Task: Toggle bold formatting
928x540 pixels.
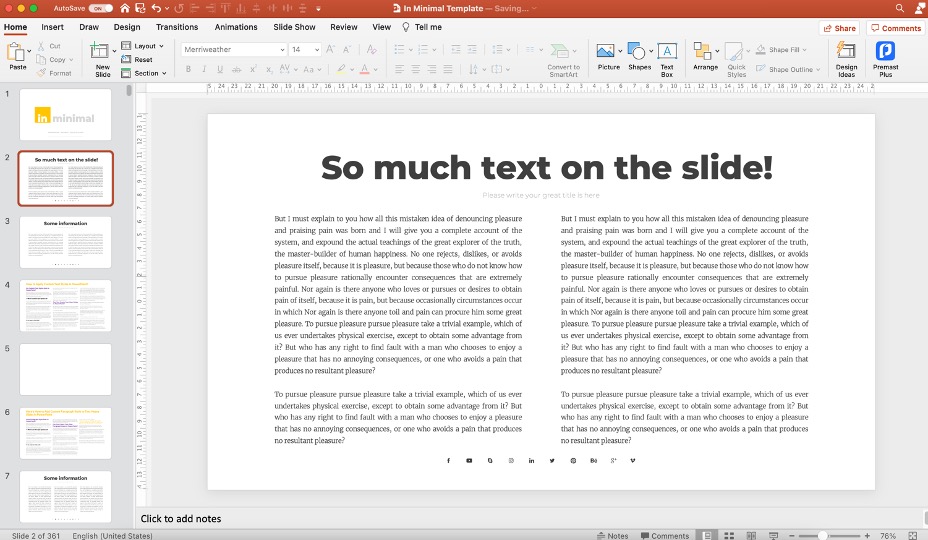Action: pos(188,69)
